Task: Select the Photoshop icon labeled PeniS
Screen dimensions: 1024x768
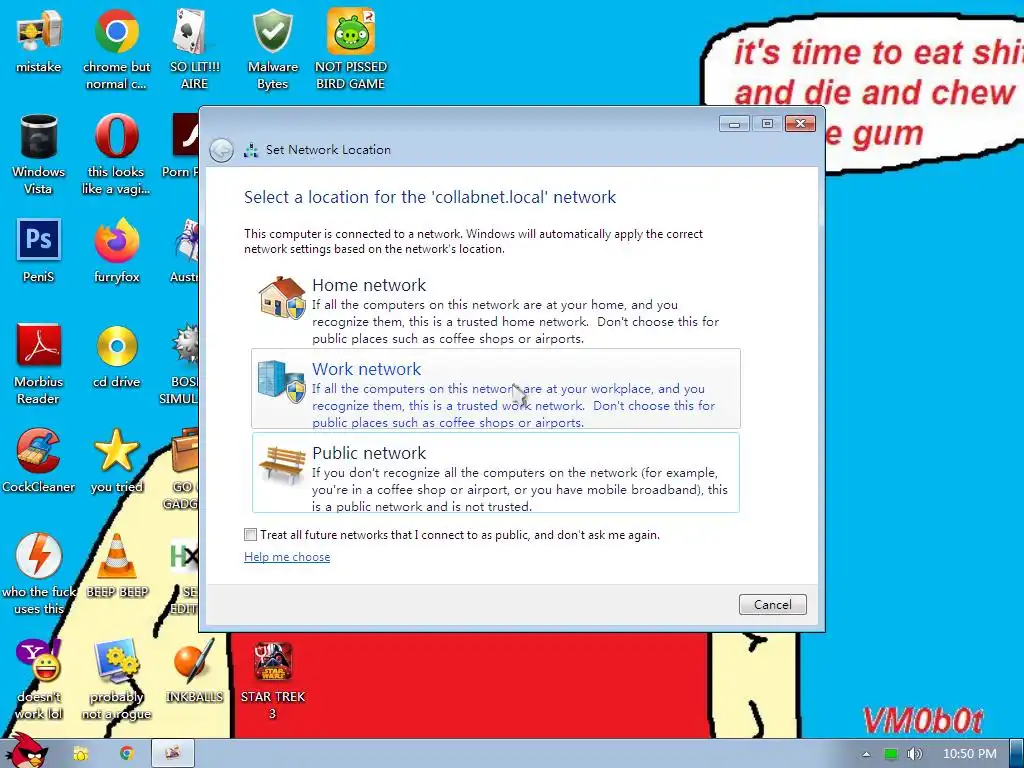Action: tap(39, 251)
